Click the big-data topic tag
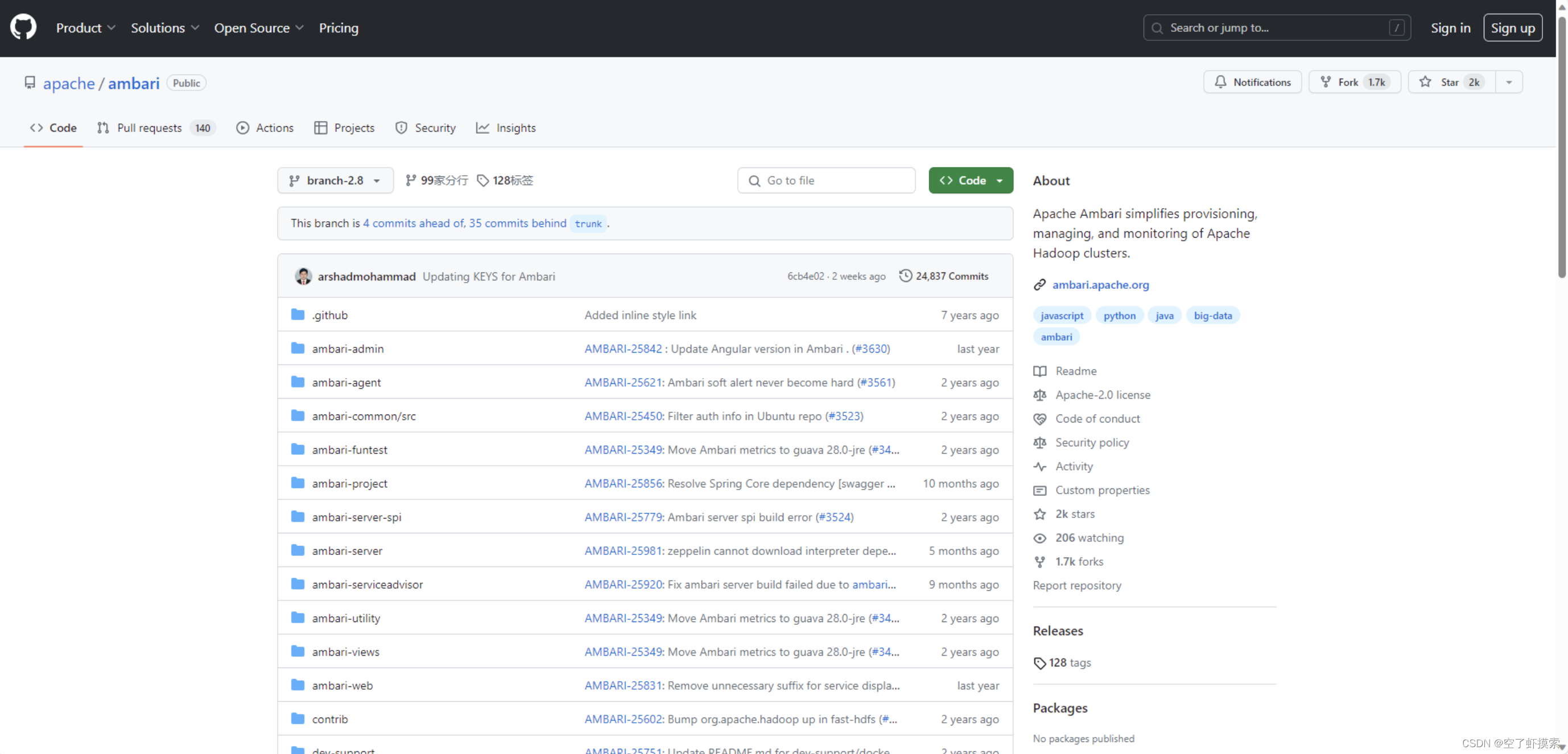Screen dimensions: 1568x754 (x=1212, y=315)
